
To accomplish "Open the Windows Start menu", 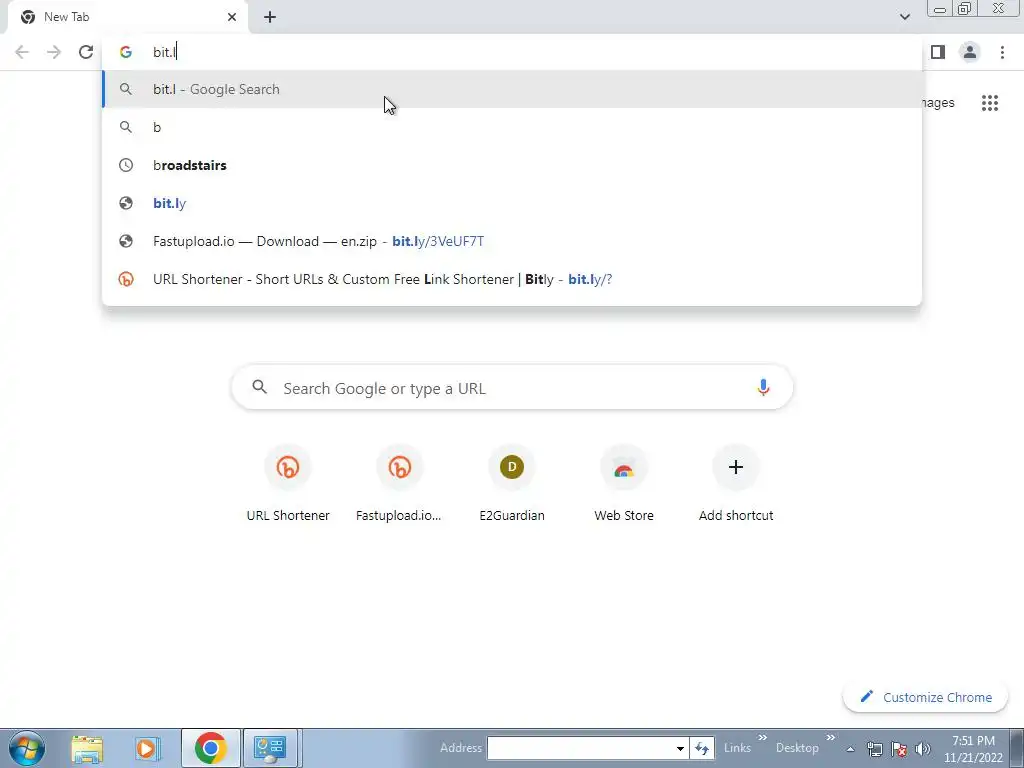I will click(x=27, y=748).
